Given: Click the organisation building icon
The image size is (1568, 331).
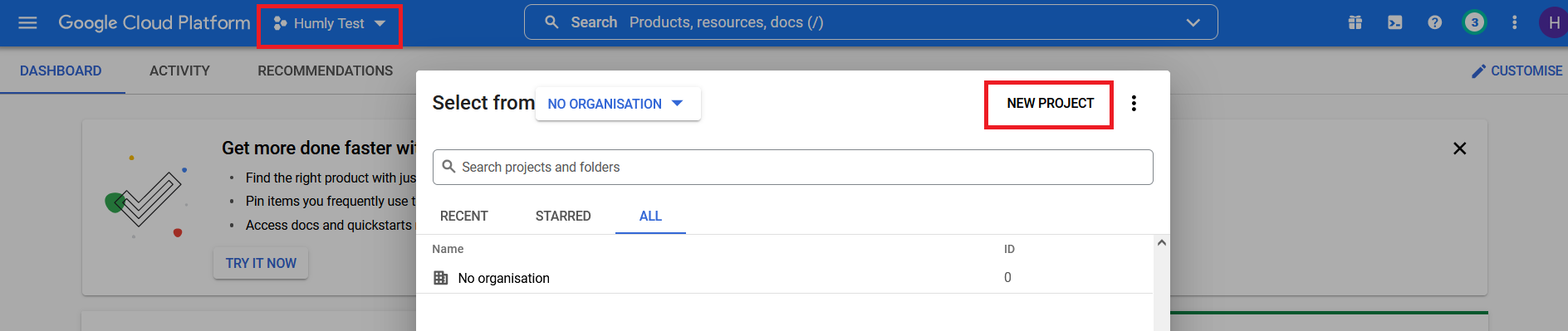Looking at the screenshot, I should coord(441,278).
